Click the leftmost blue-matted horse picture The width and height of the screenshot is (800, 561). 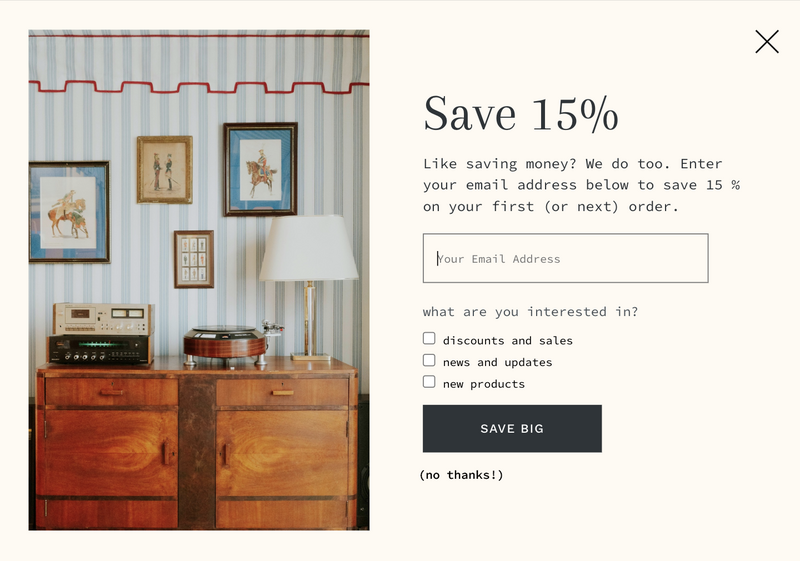coord(69,212)
